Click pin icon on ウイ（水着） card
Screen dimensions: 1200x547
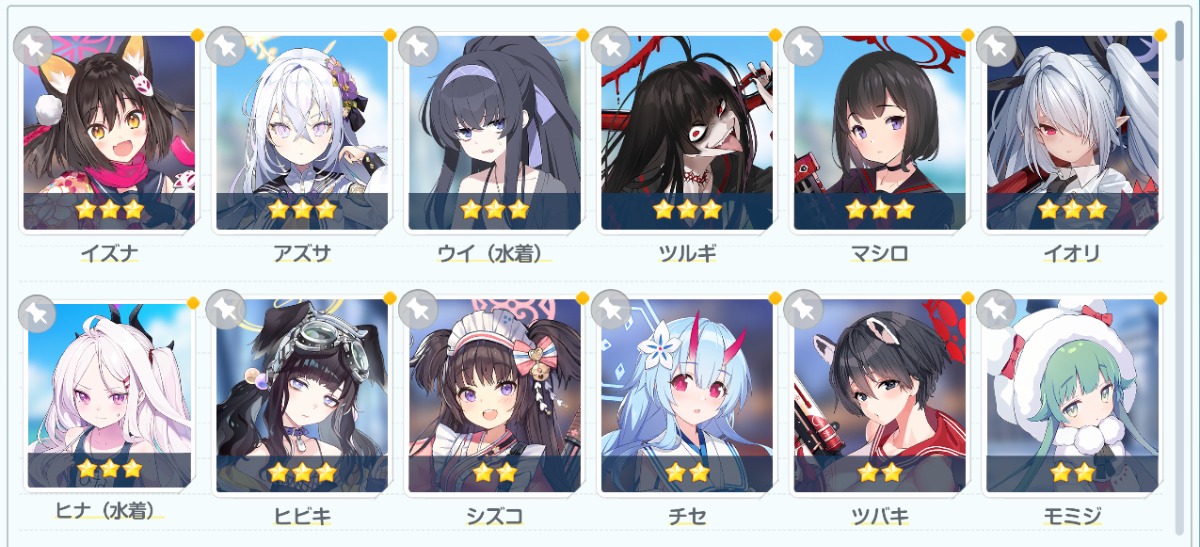[x=418, y=45]
